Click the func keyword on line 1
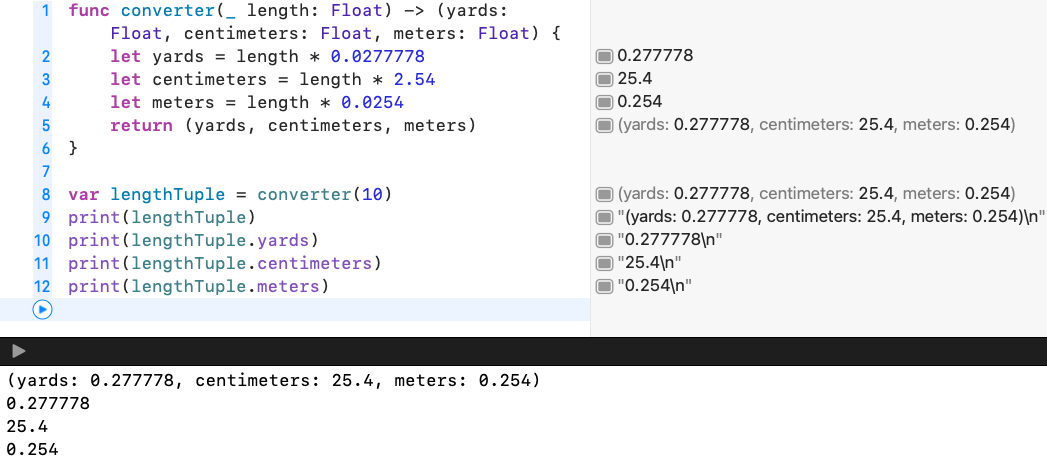 click(89, 11)
